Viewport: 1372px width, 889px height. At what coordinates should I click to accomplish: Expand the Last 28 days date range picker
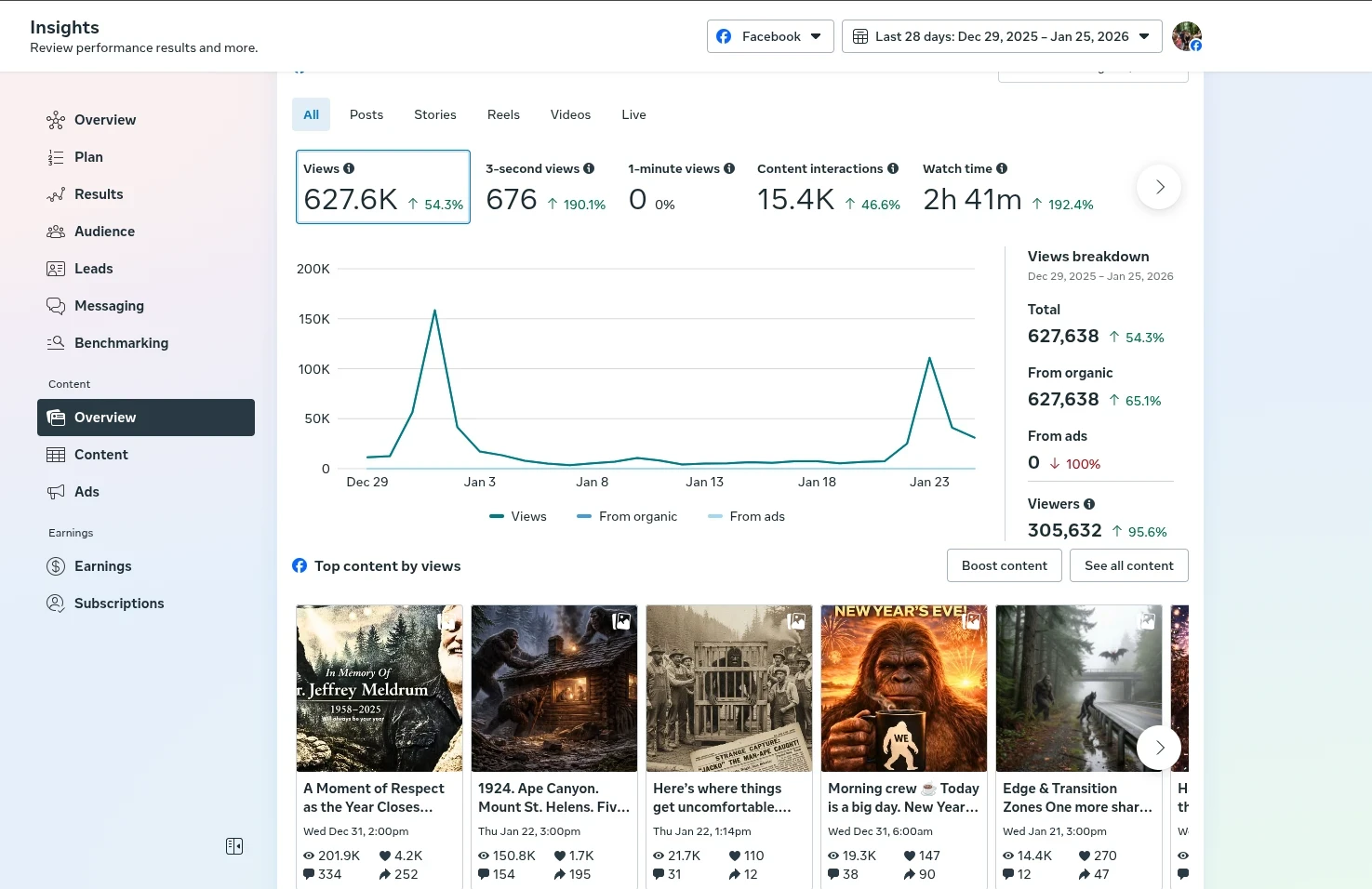[1002, 36]
